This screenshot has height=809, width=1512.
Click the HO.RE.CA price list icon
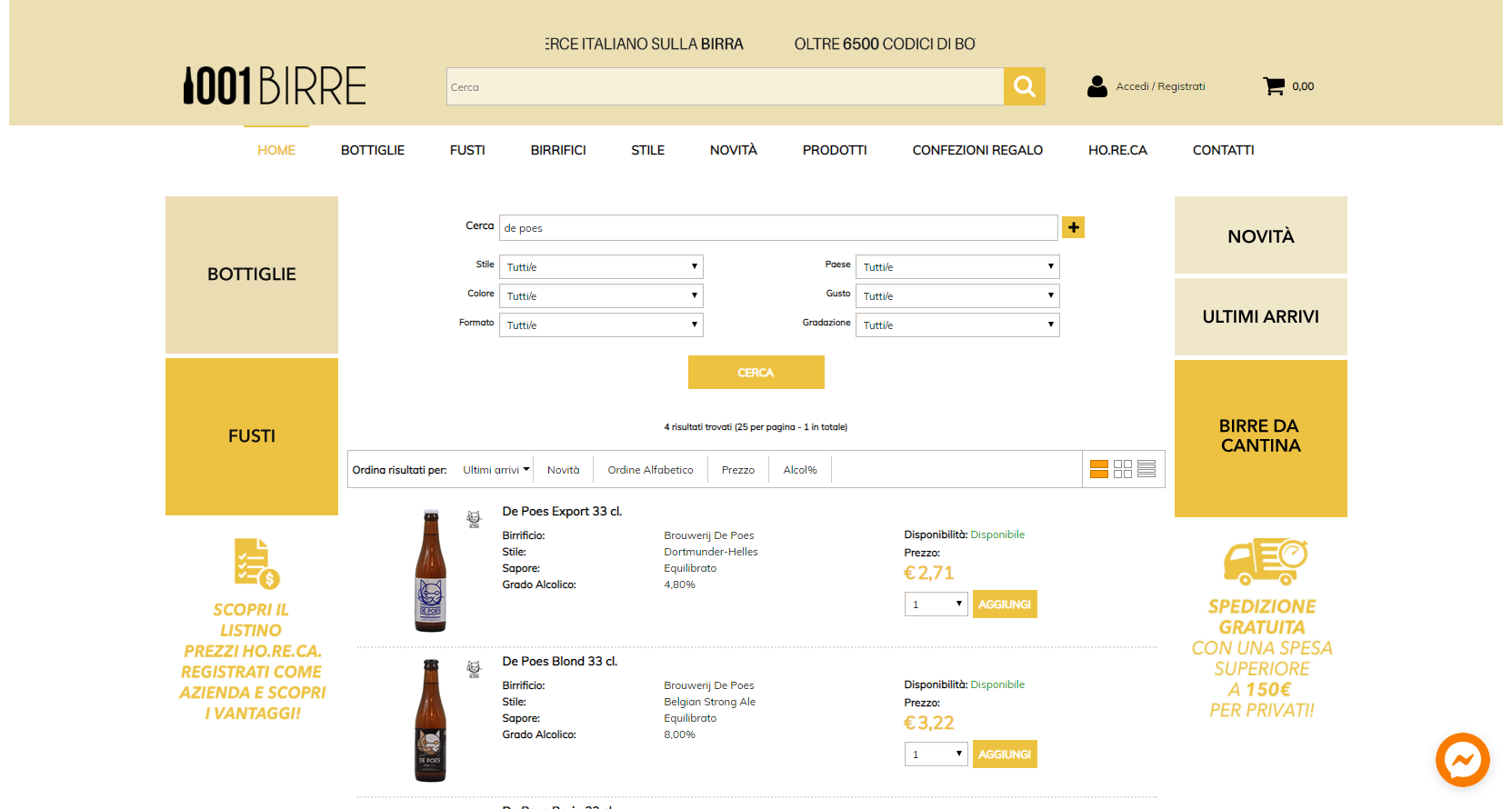pyautogui.click(x=256, y=564)
